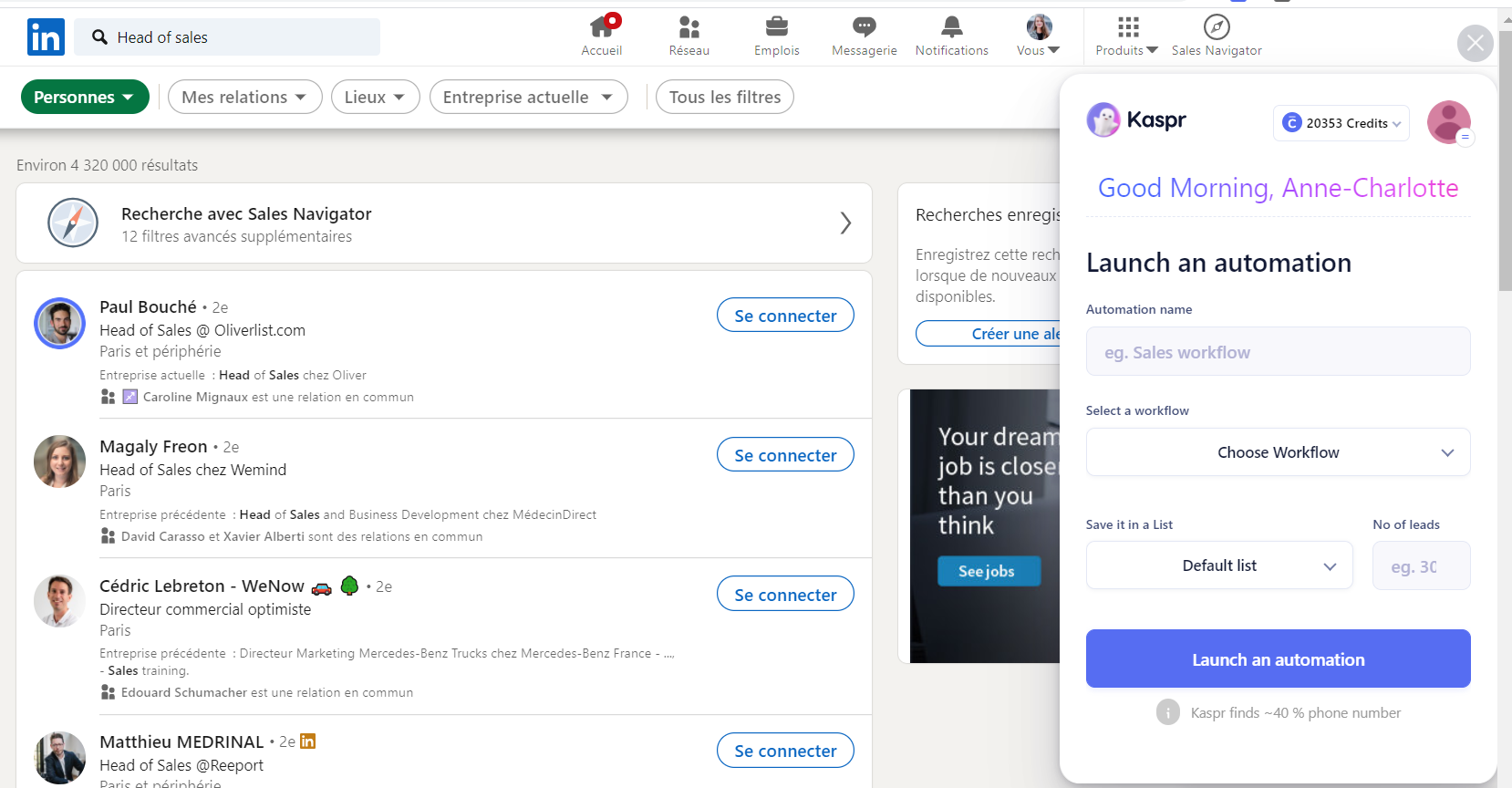Screen dimensions: 1512x788
Task: Open the Personnes filter dropdown
Action: [x=85, y=97]
